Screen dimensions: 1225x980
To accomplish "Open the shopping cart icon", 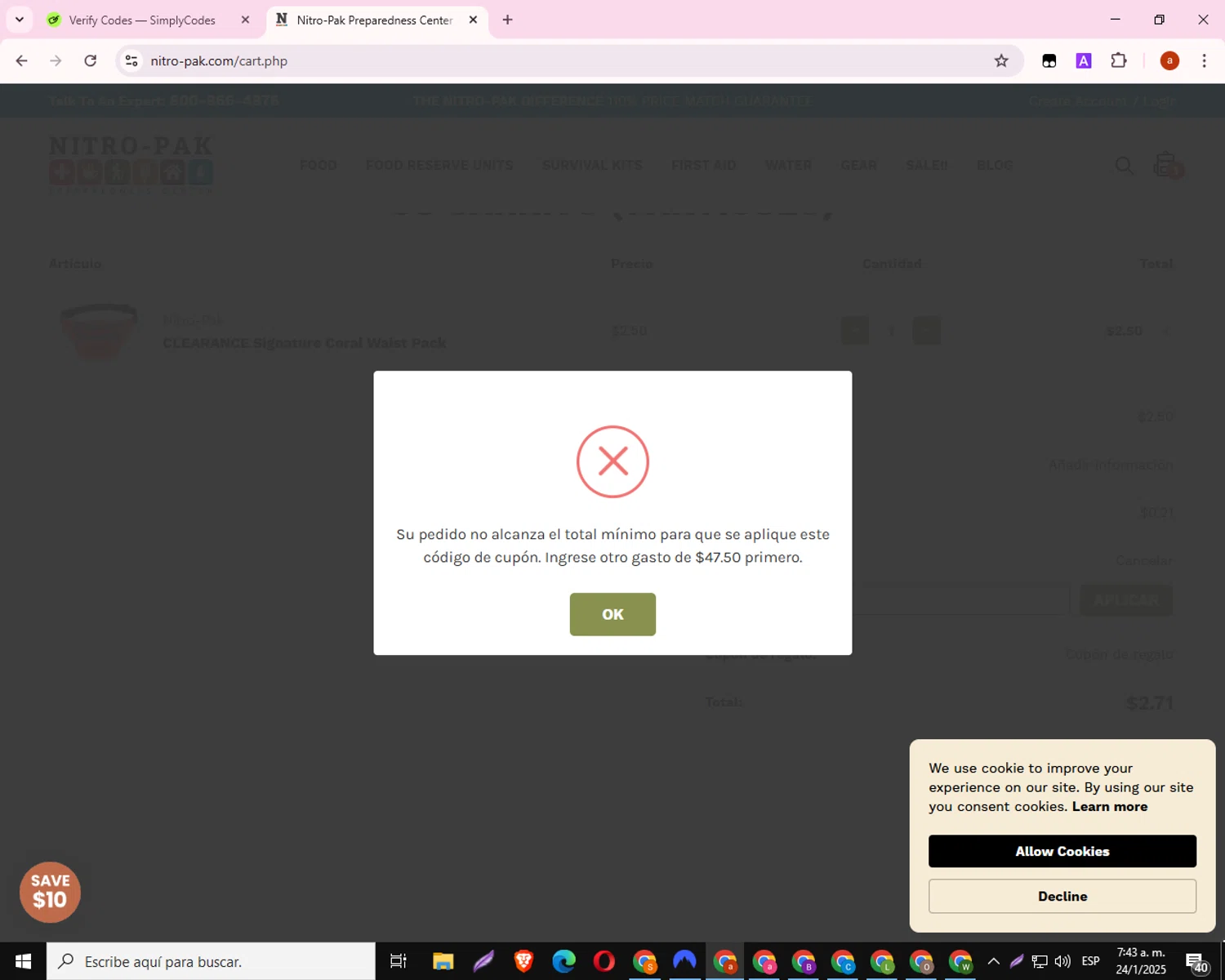I will 1167,165.
